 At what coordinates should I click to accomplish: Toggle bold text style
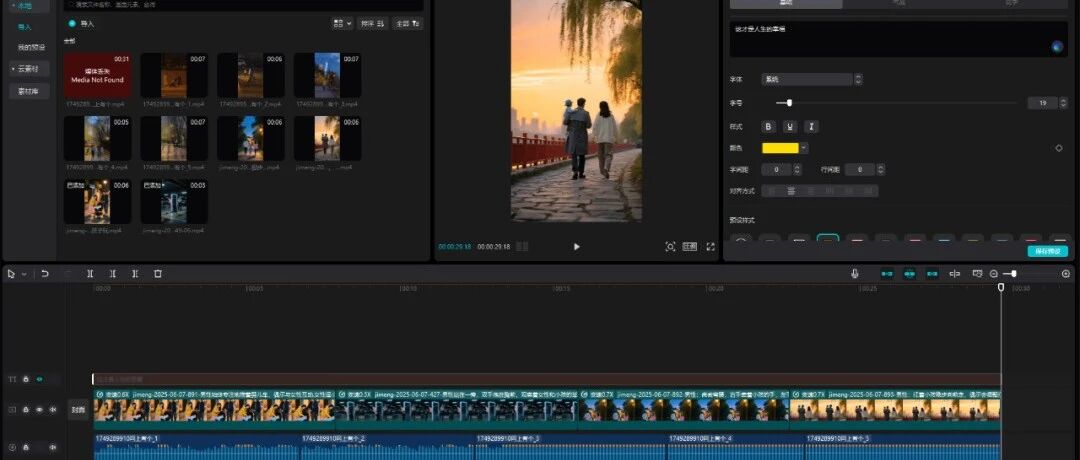click(x=769, y=127)
